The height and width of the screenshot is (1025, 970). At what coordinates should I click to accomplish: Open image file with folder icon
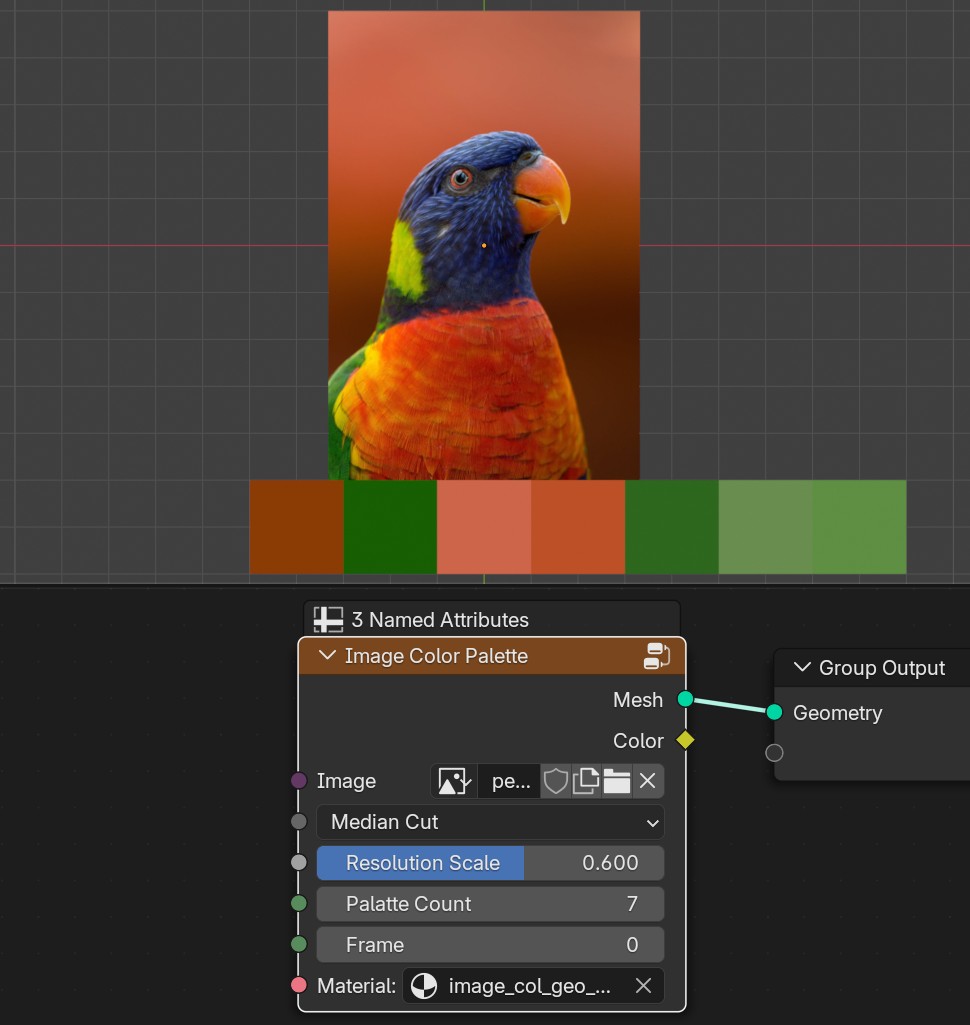(x=616, y=781)
